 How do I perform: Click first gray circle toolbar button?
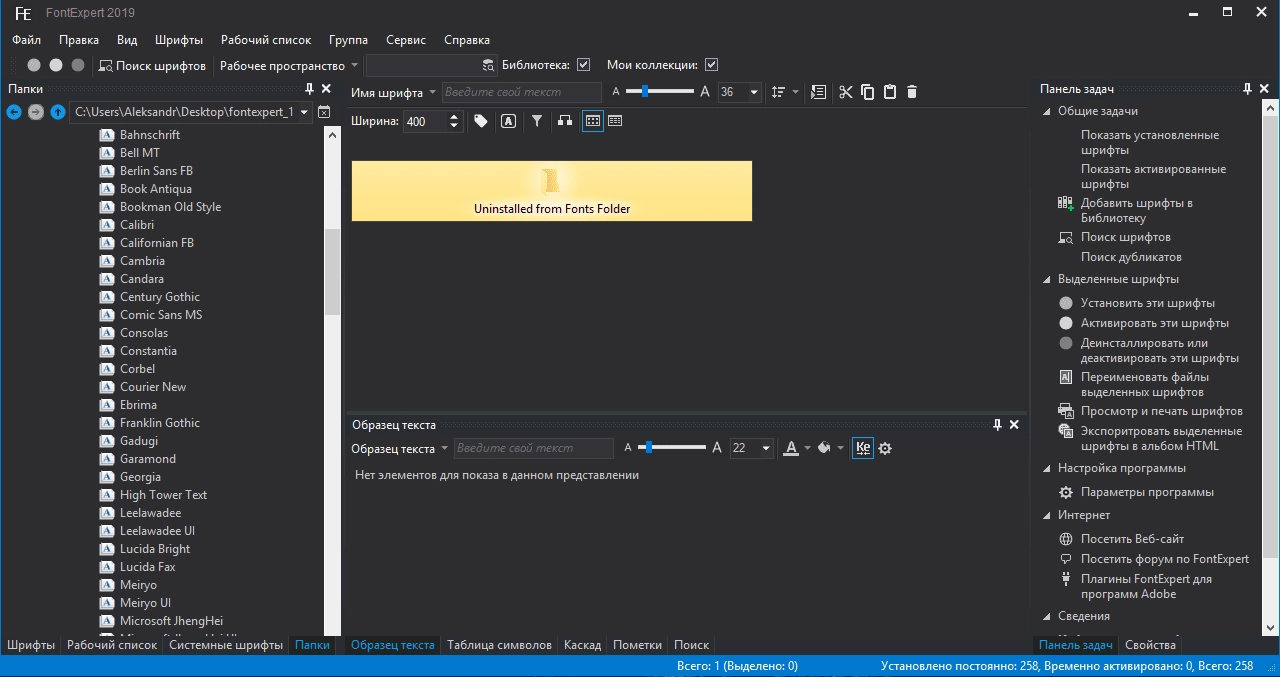coord(34,65)
